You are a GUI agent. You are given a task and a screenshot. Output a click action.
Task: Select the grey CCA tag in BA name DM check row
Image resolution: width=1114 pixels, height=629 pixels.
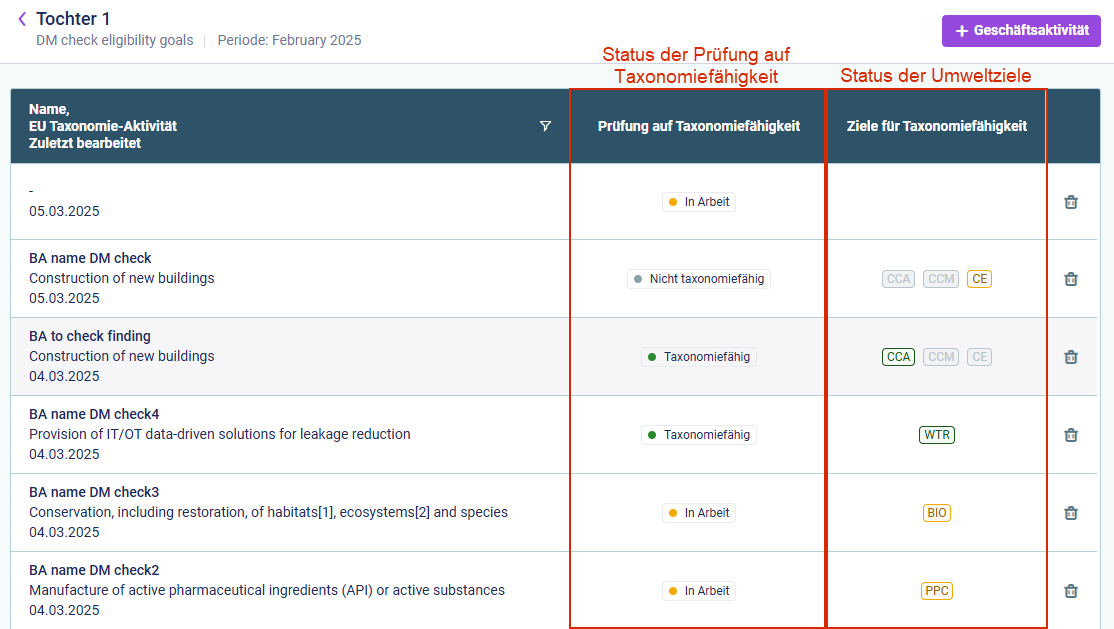point(898,279)
